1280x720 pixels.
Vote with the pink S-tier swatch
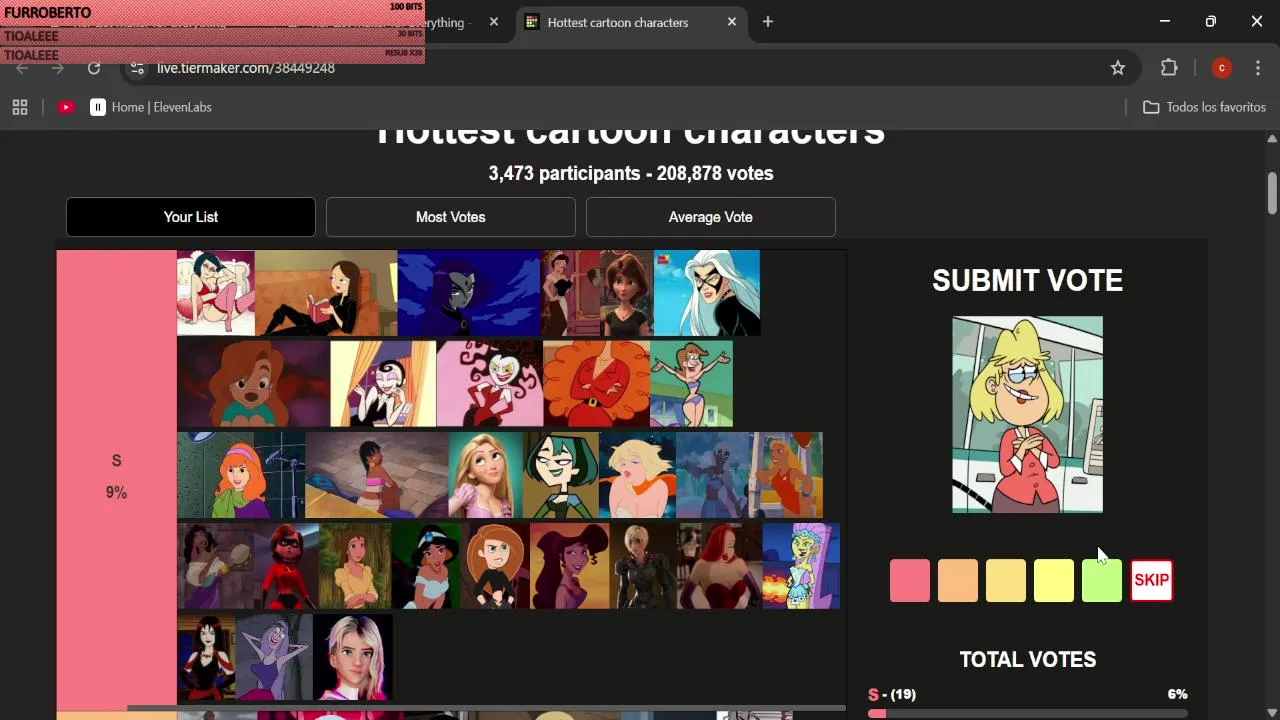pyautogui.click(x=910, y=581)
